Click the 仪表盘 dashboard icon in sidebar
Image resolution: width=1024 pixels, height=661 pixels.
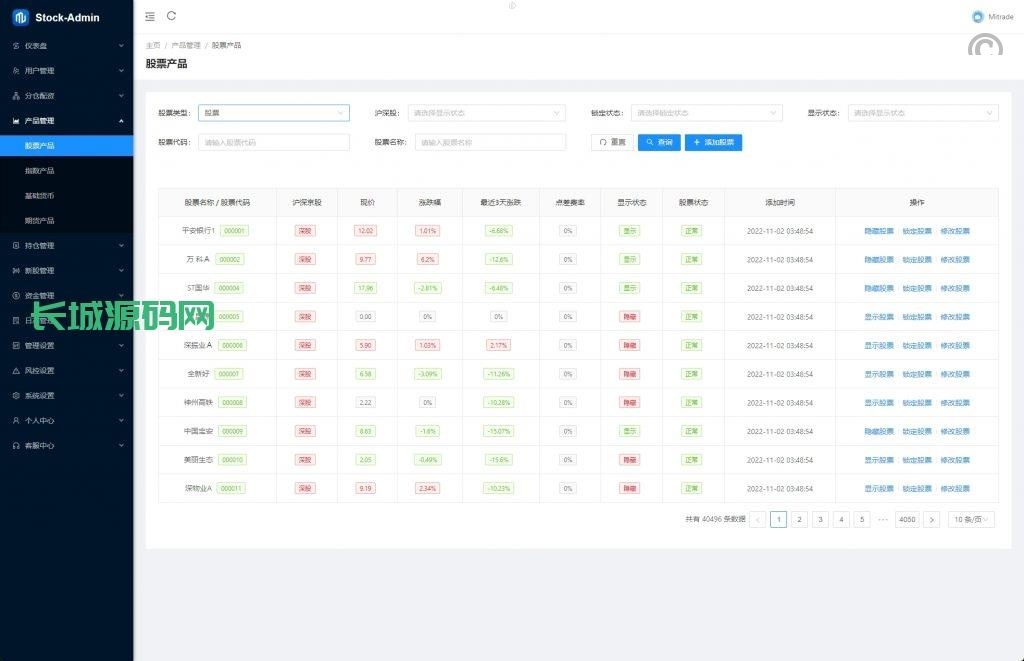pos(15,46)
